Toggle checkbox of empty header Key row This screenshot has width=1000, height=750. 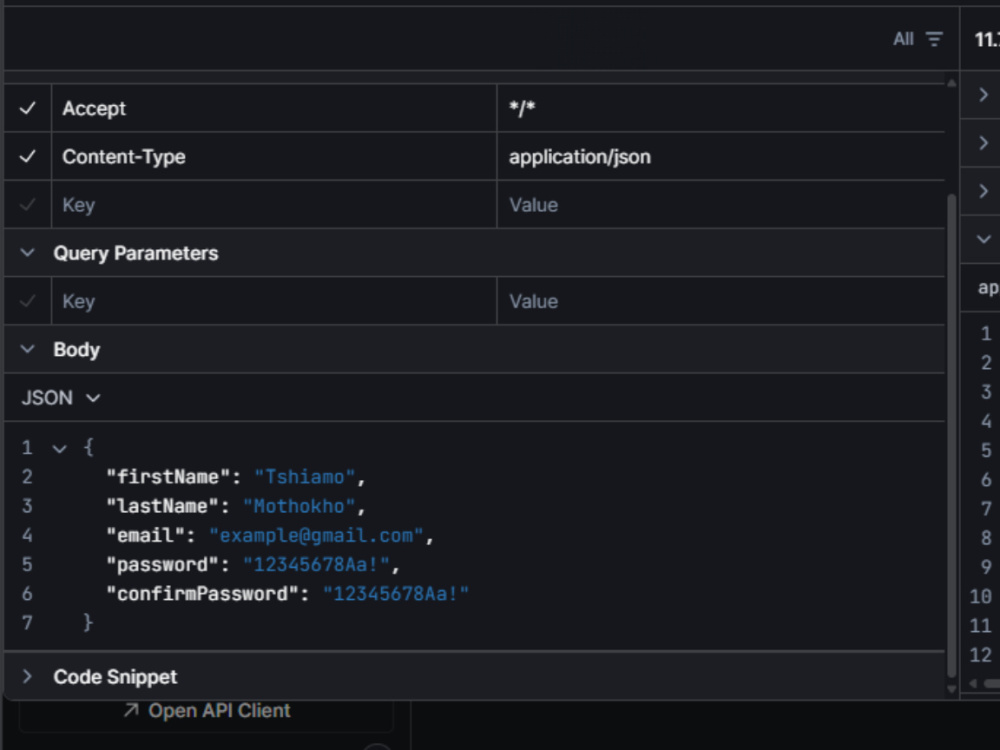pos(27,205)
